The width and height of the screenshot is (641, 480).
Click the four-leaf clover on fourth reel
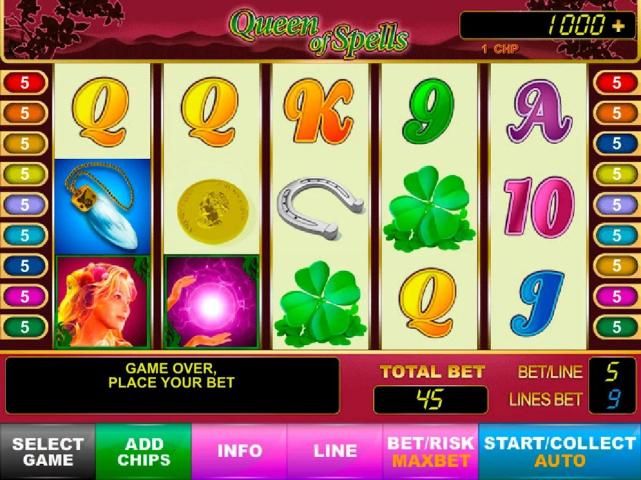[x=429, y=209]
